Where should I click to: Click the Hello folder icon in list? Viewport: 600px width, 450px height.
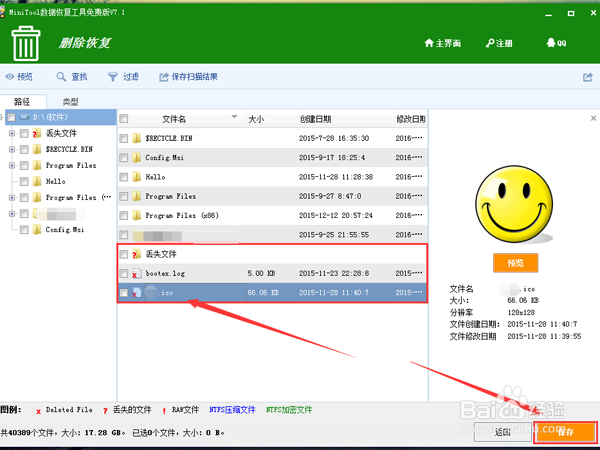(x=137, y=177)
